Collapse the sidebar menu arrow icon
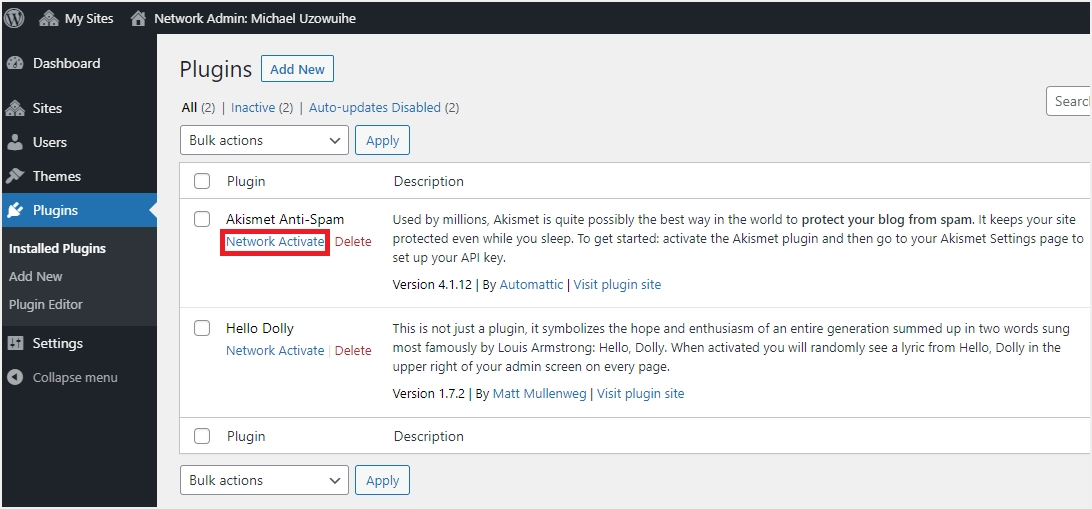1092x509 pixels. pyautogui.click(x=15, y=377)
